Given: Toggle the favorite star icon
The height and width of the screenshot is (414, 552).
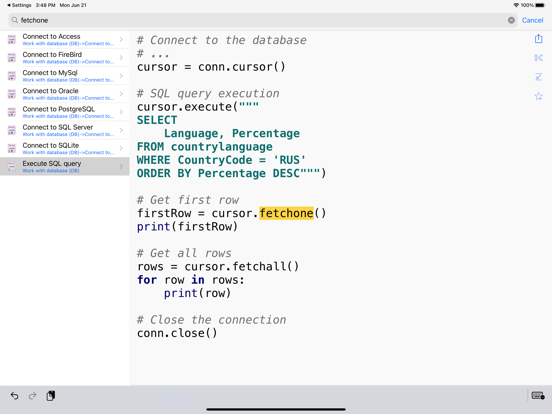Looking at the screenshot, I should tap(538, 96).
